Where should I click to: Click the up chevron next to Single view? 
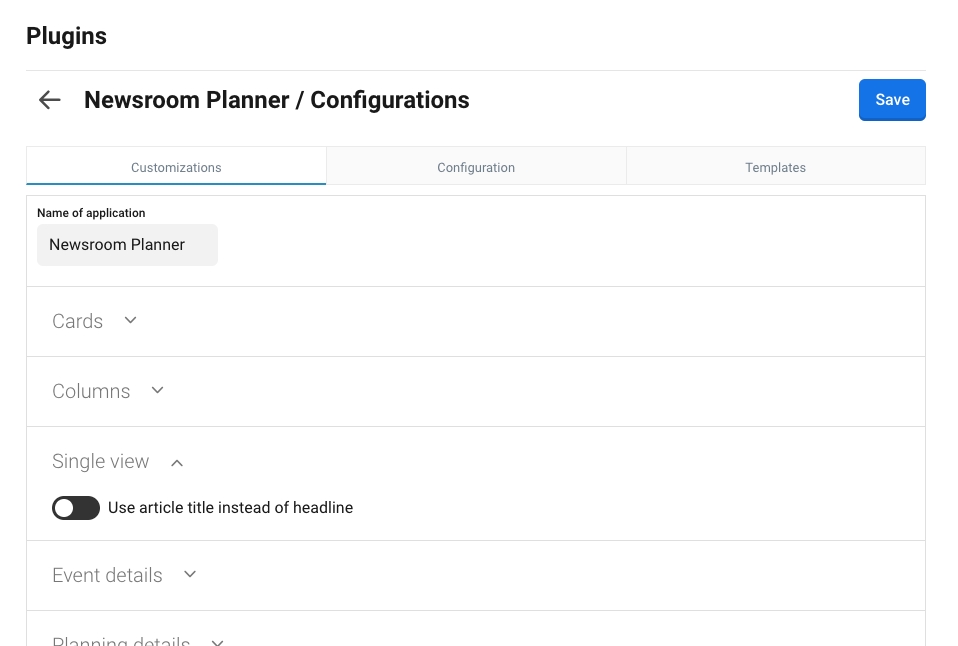point(177,462)
